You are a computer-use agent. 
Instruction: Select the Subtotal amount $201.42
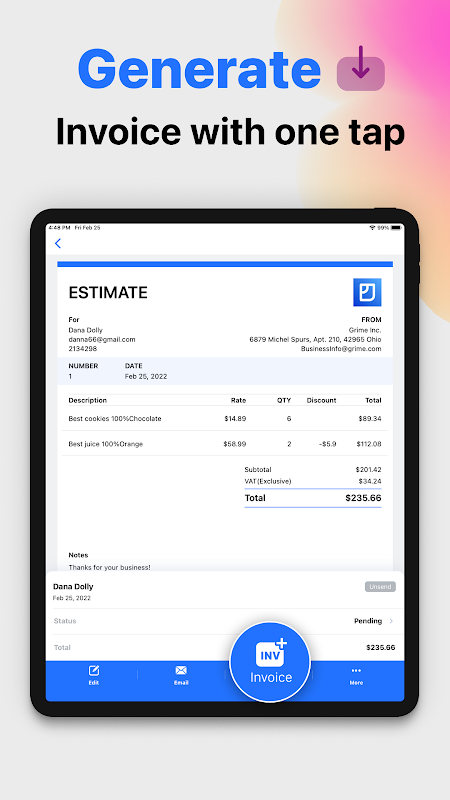368,469
